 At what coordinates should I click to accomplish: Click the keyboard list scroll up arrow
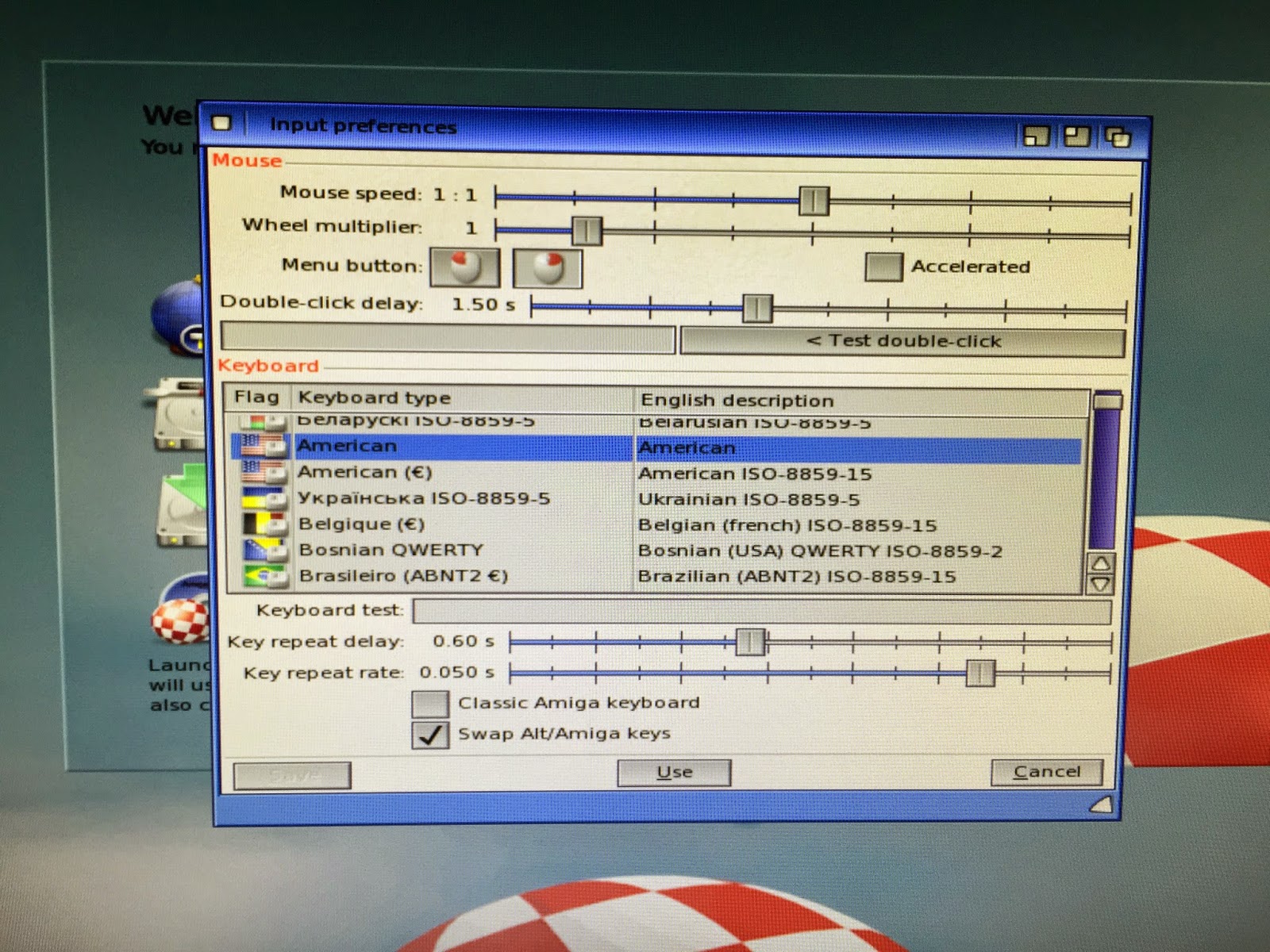[1101, 563]
